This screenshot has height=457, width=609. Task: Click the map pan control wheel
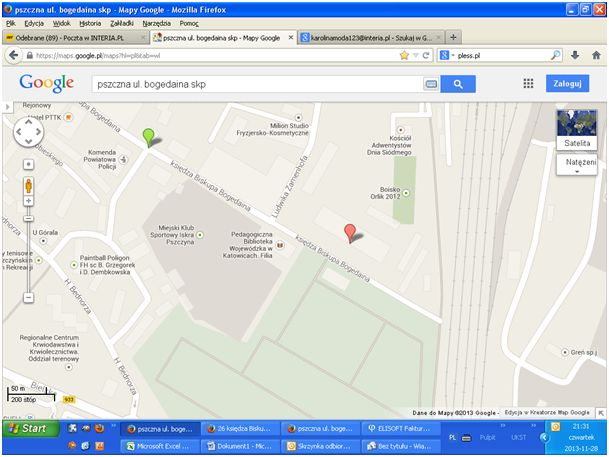click(28, 132)
